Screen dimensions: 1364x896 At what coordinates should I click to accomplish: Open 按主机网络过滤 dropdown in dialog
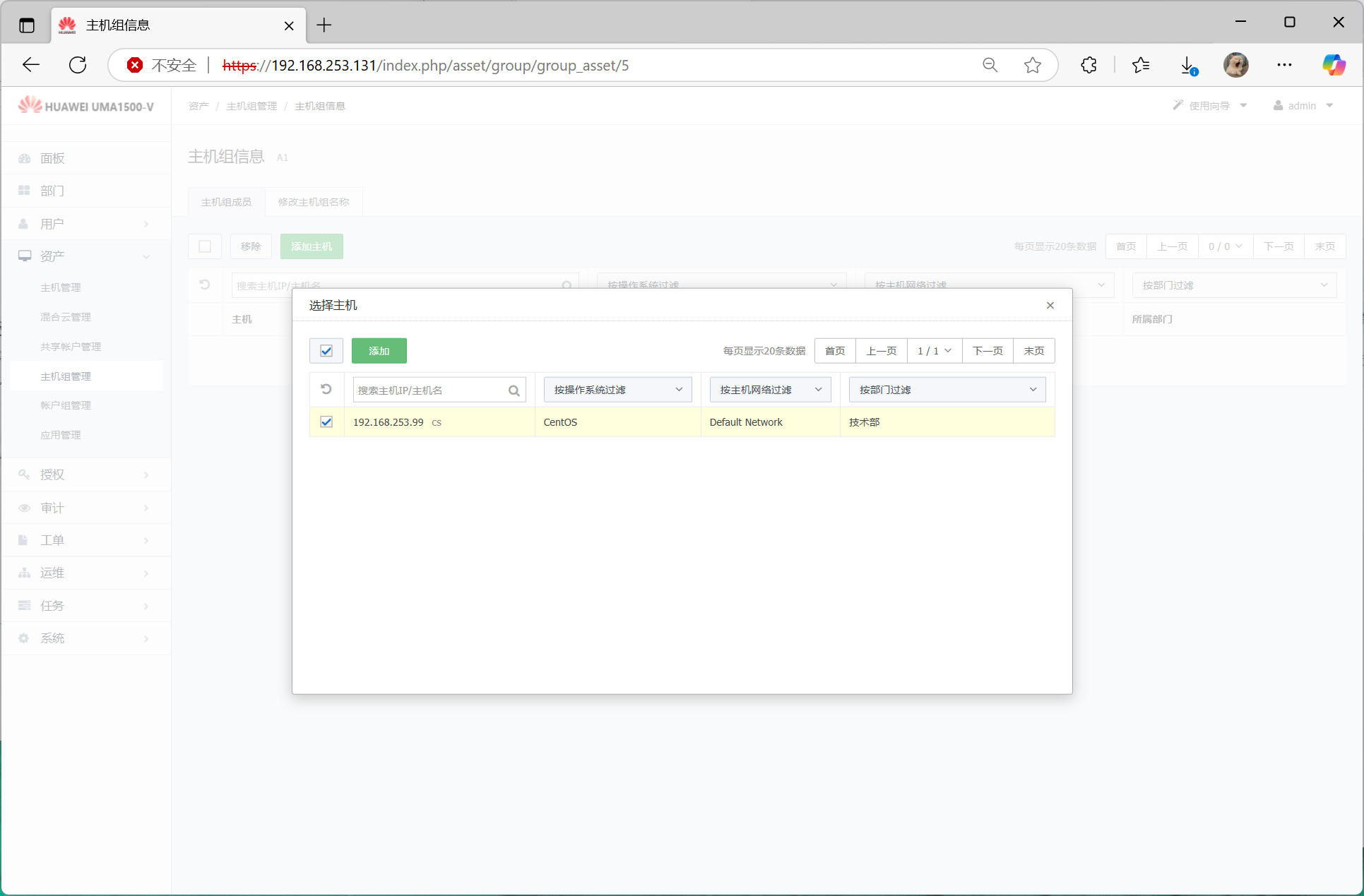tap(770, 390)
